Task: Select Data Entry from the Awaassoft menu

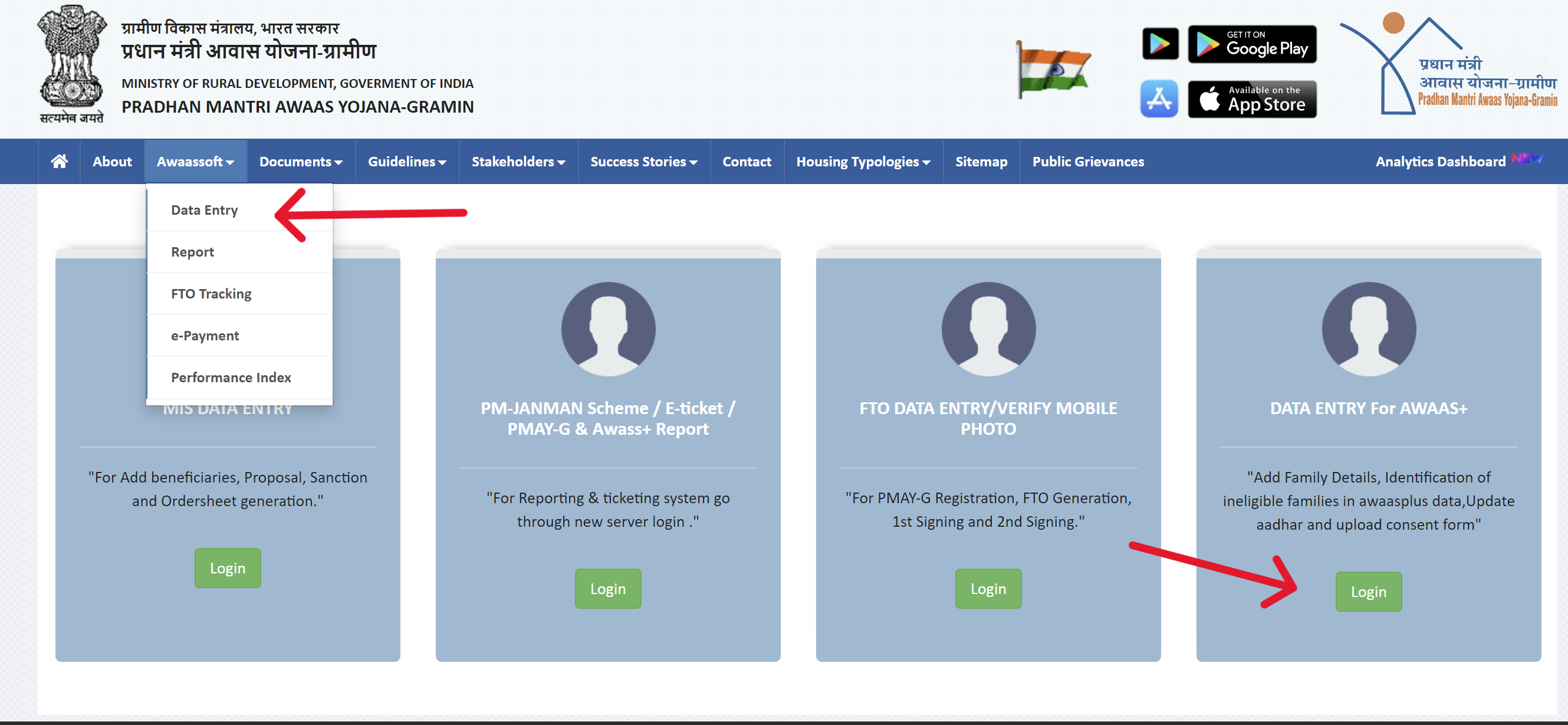Action: pos(205,210)
